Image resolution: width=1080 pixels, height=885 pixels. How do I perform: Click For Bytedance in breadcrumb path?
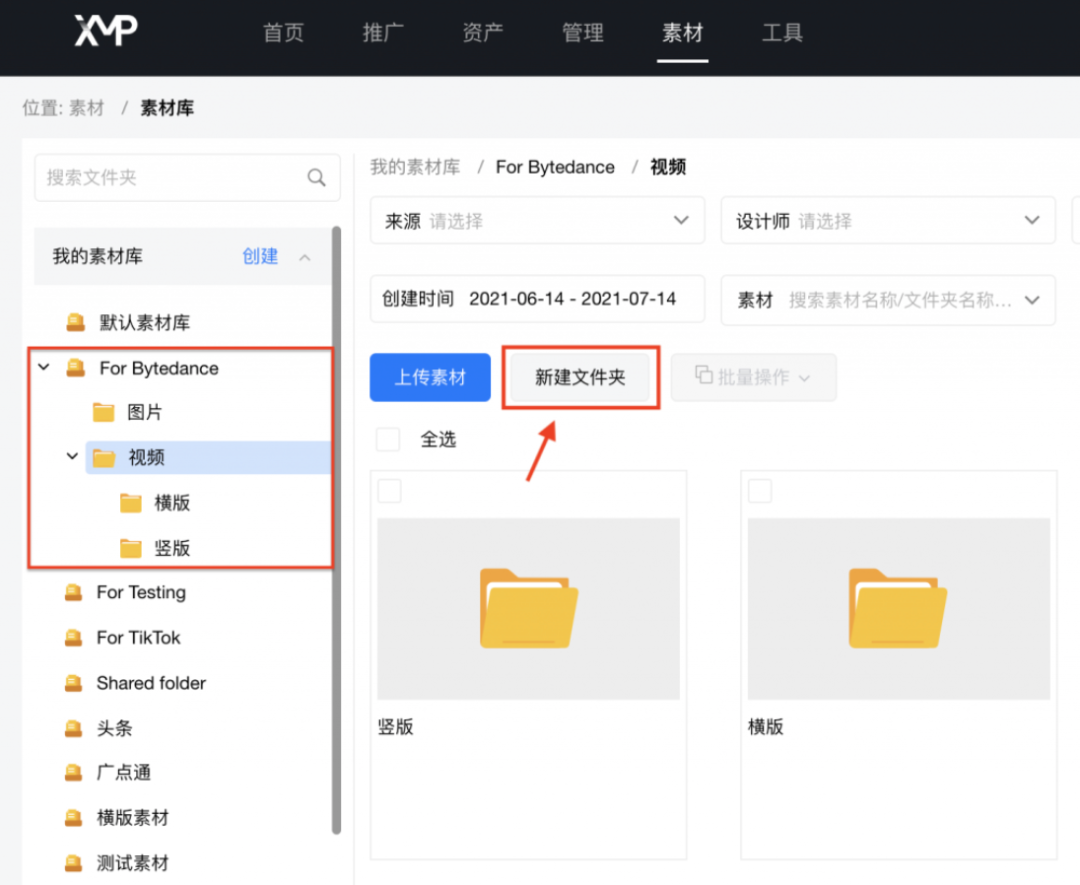pyautogui.click(x=555, y=167)
